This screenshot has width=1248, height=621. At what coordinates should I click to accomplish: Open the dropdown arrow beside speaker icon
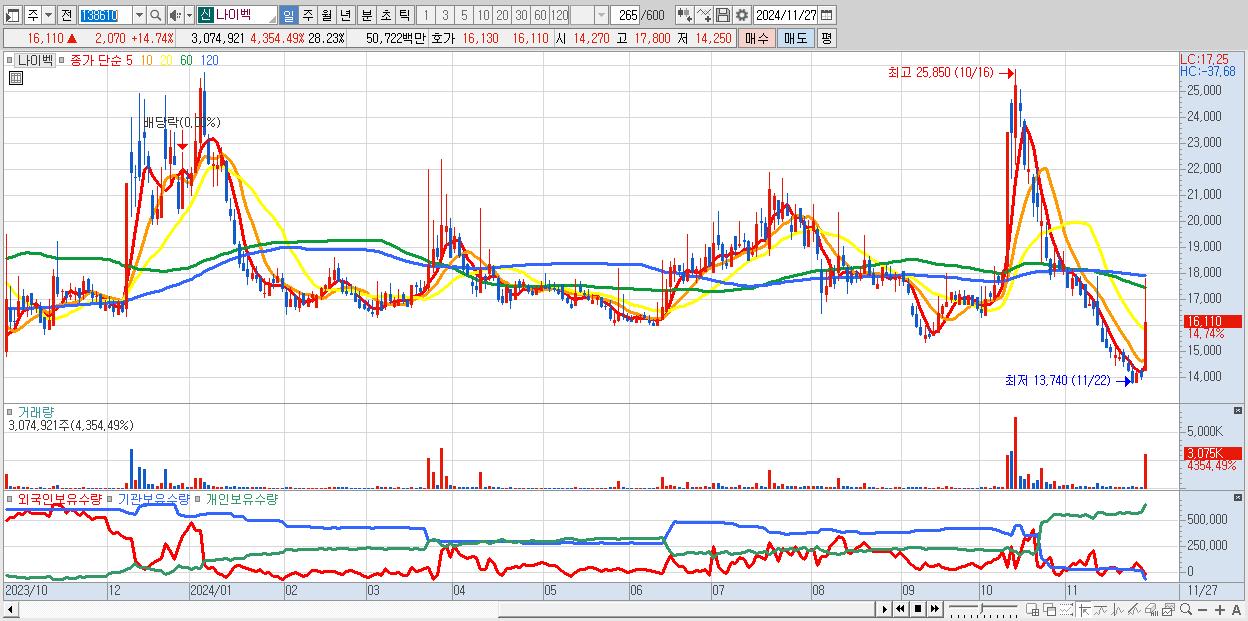tap(189, 15)
